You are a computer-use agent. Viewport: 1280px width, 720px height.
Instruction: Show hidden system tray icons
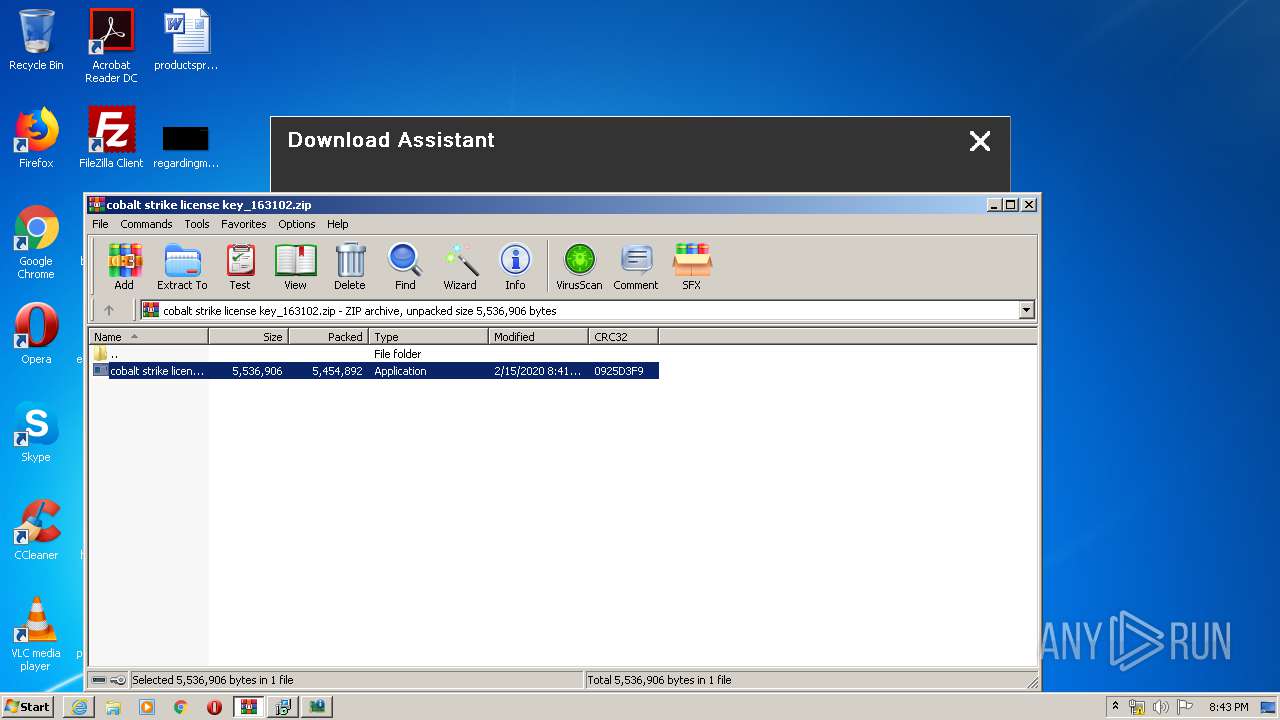click(x=1115, y=707)
